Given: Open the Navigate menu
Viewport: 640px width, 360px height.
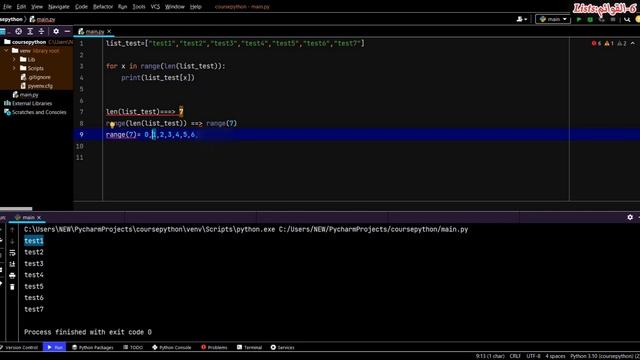Looking at the screenshot, I should [59, 7].
